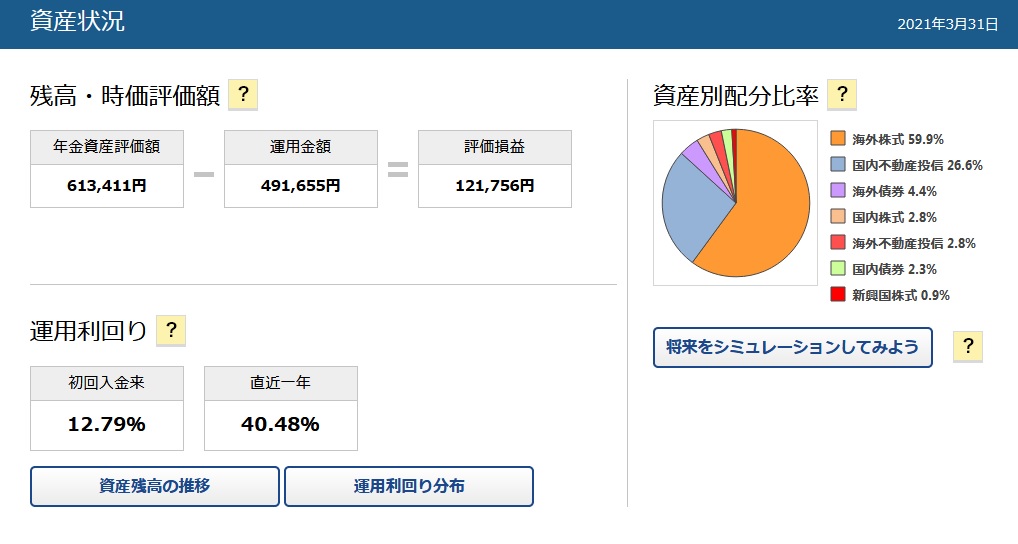Click red 新興国株式 legend swatch
The image size is (1018, 544).
click(838, 294)
